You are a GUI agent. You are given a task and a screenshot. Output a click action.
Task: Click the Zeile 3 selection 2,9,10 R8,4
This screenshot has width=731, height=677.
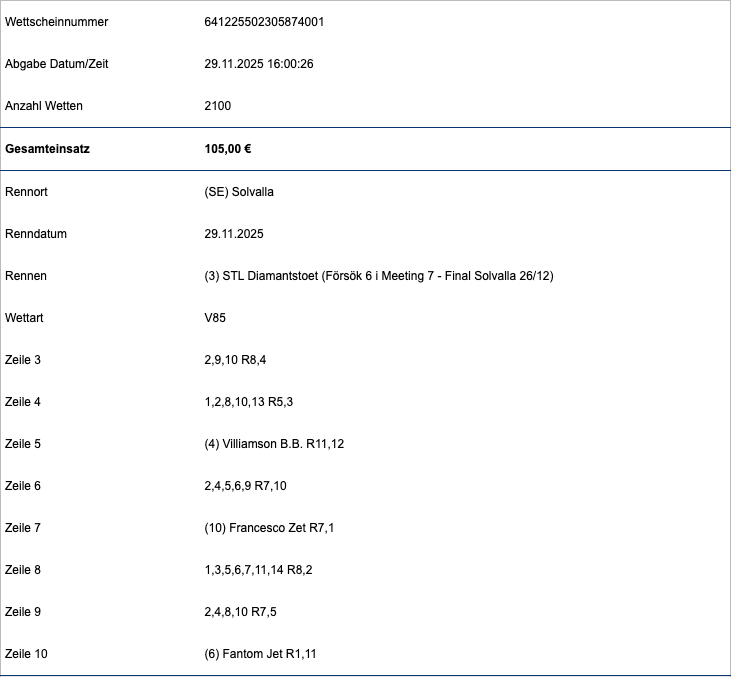[x=235, y=360]
